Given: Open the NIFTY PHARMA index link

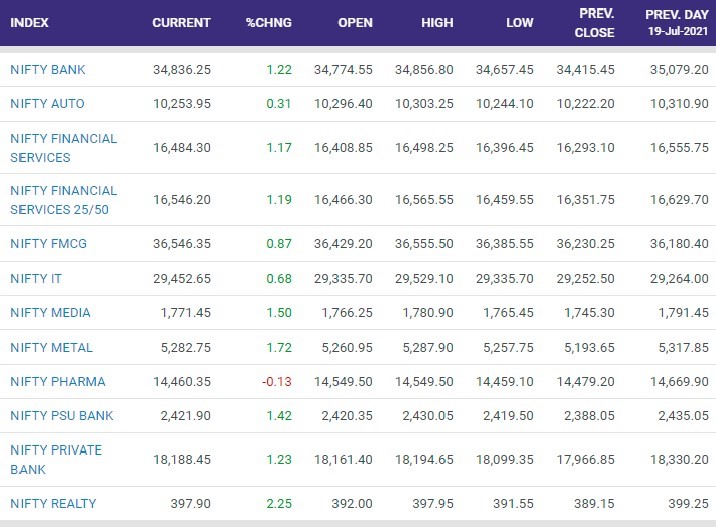Looking at the screenshot, I should 58,381.
